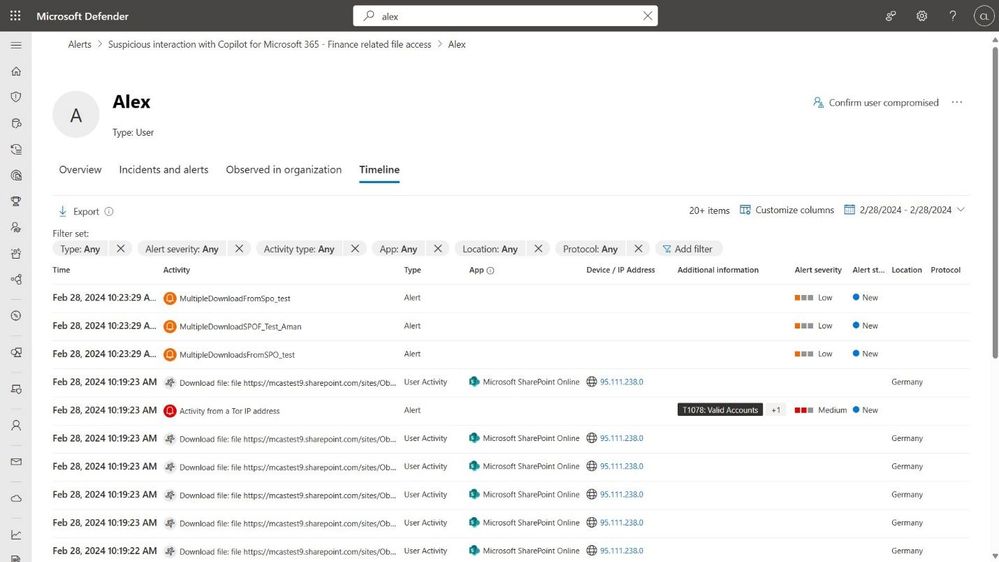
Task: Go to Alerts in the breadcrumb
Action: pyautogui.click(x=80, y=45)
